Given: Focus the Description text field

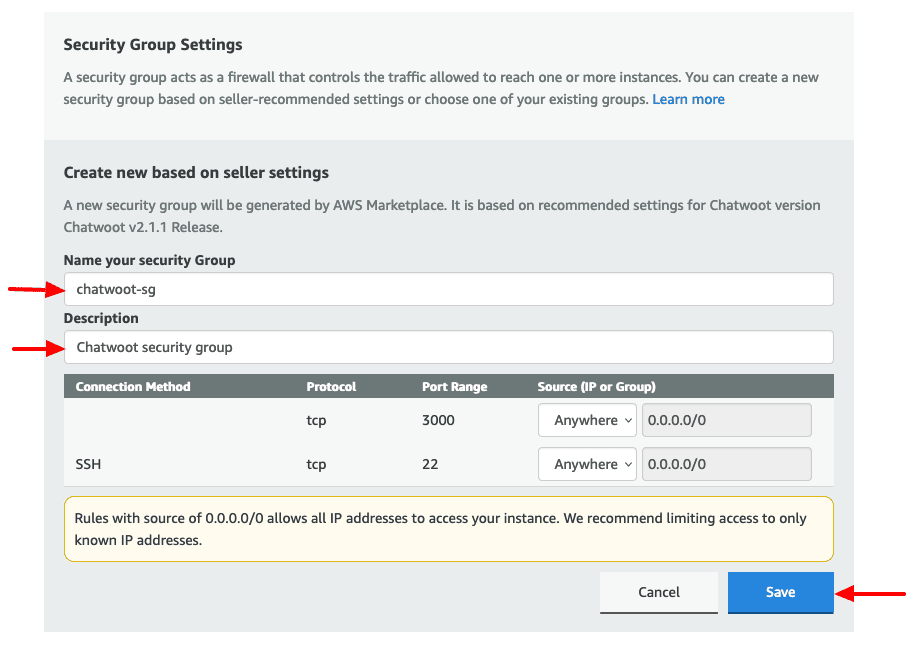Looking at the screenshot, I should click(448, 347).
